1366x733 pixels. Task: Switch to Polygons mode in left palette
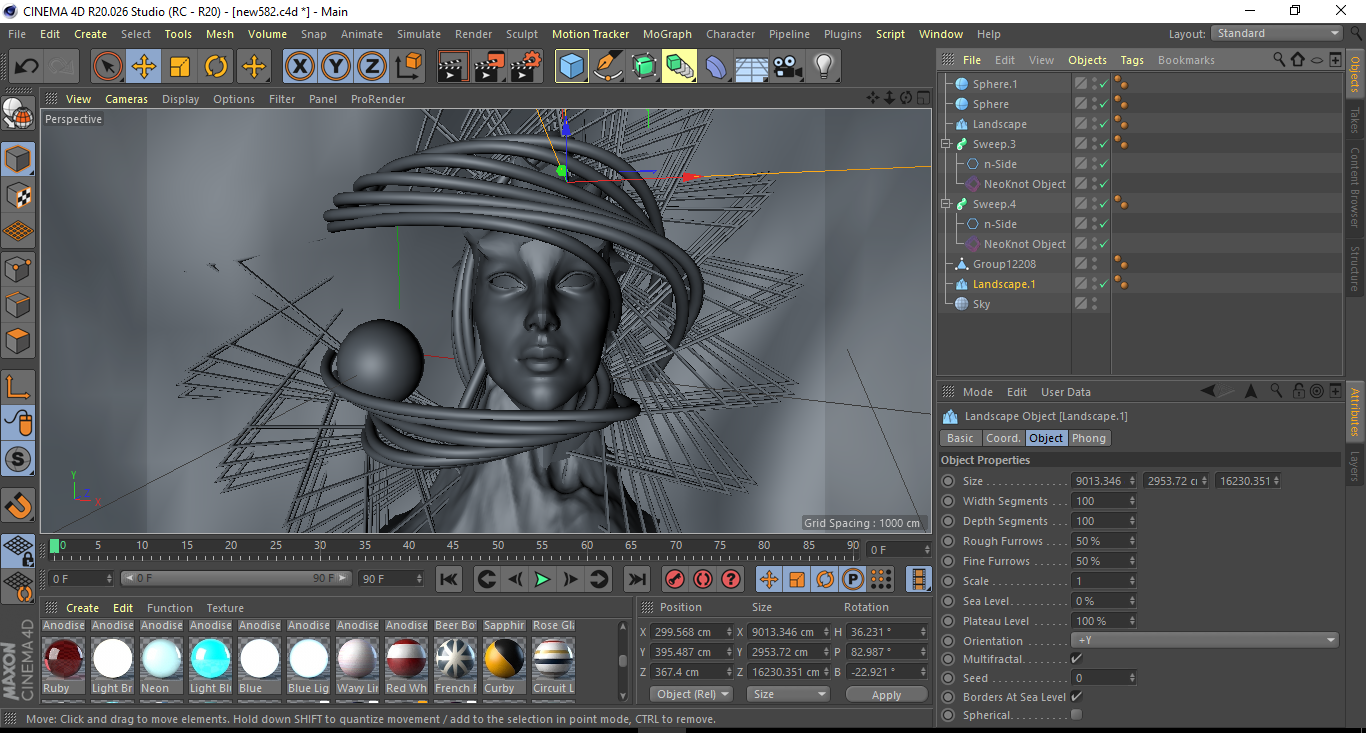(x=18, y=340)
